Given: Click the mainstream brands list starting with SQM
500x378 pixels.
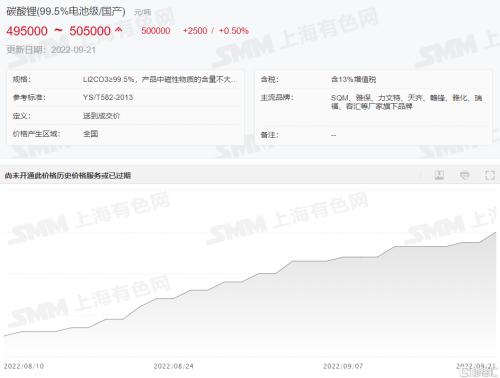Looking at the screenshot, I should pos(406,102).
